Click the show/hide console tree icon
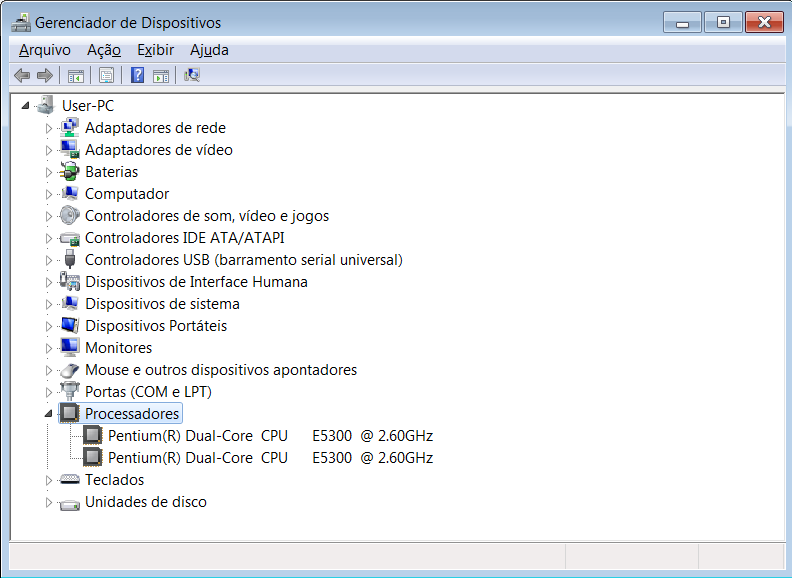The image size is (792, 578). click(76, 76)
